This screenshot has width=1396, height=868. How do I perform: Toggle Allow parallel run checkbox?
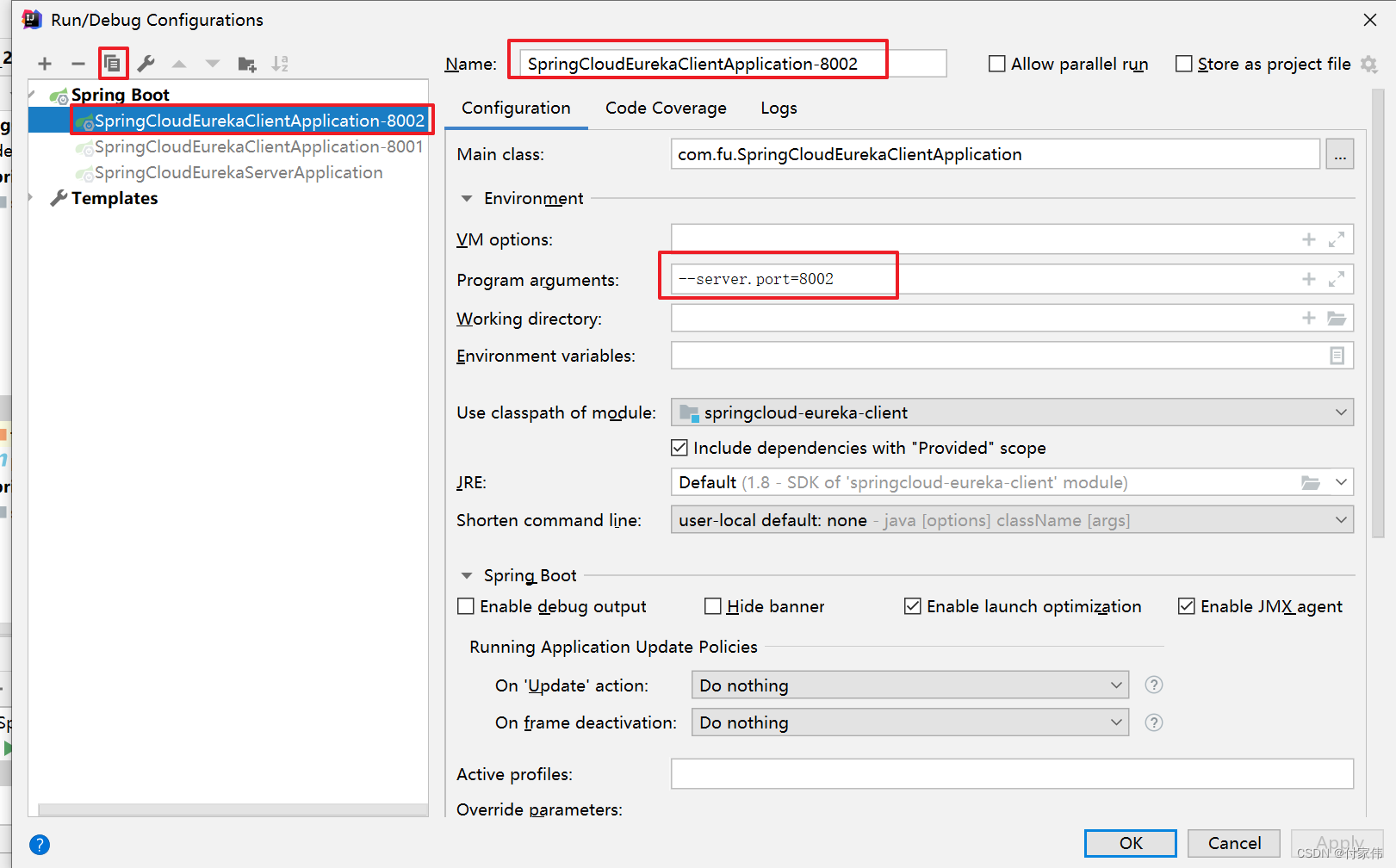997,64
